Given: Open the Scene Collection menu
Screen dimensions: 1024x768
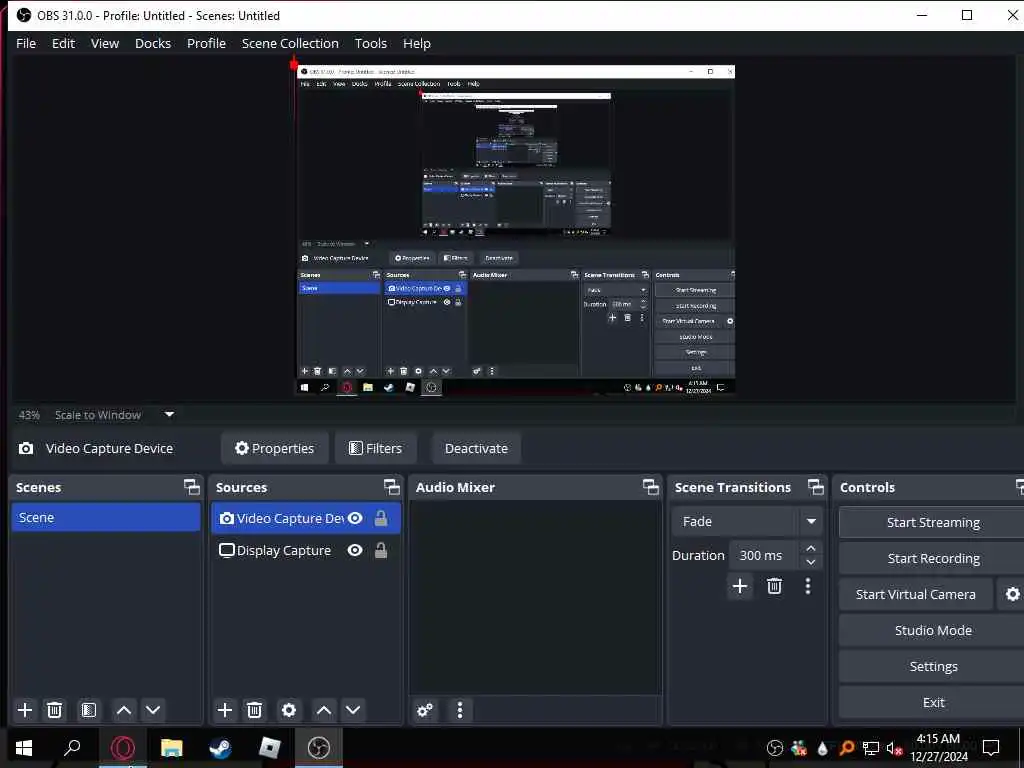Looking at the screenshot, I should [290, 43].
